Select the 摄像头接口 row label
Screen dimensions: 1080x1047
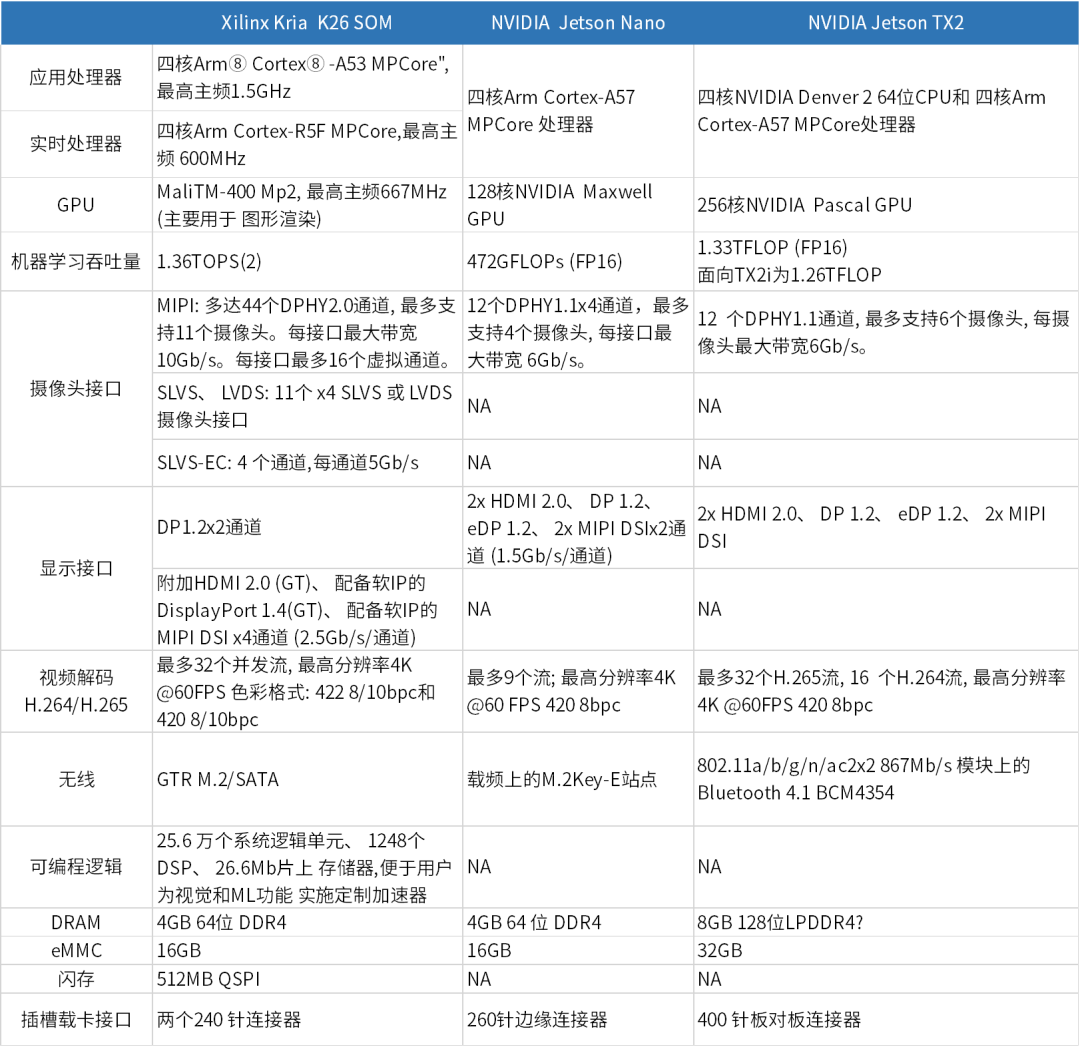pyautogui.click(x=76, y=388)
